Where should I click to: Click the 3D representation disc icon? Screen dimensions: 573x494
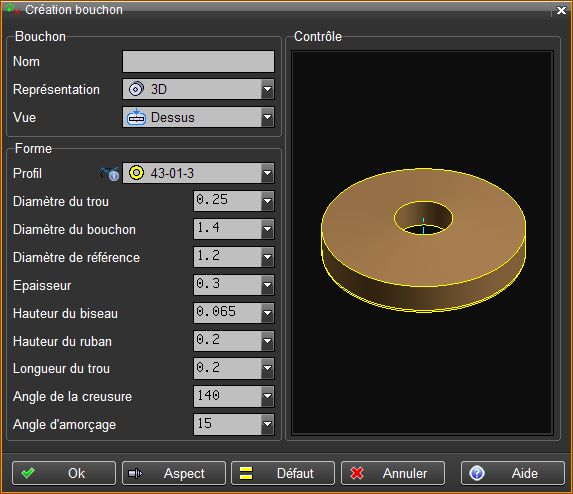click(136, 89)
